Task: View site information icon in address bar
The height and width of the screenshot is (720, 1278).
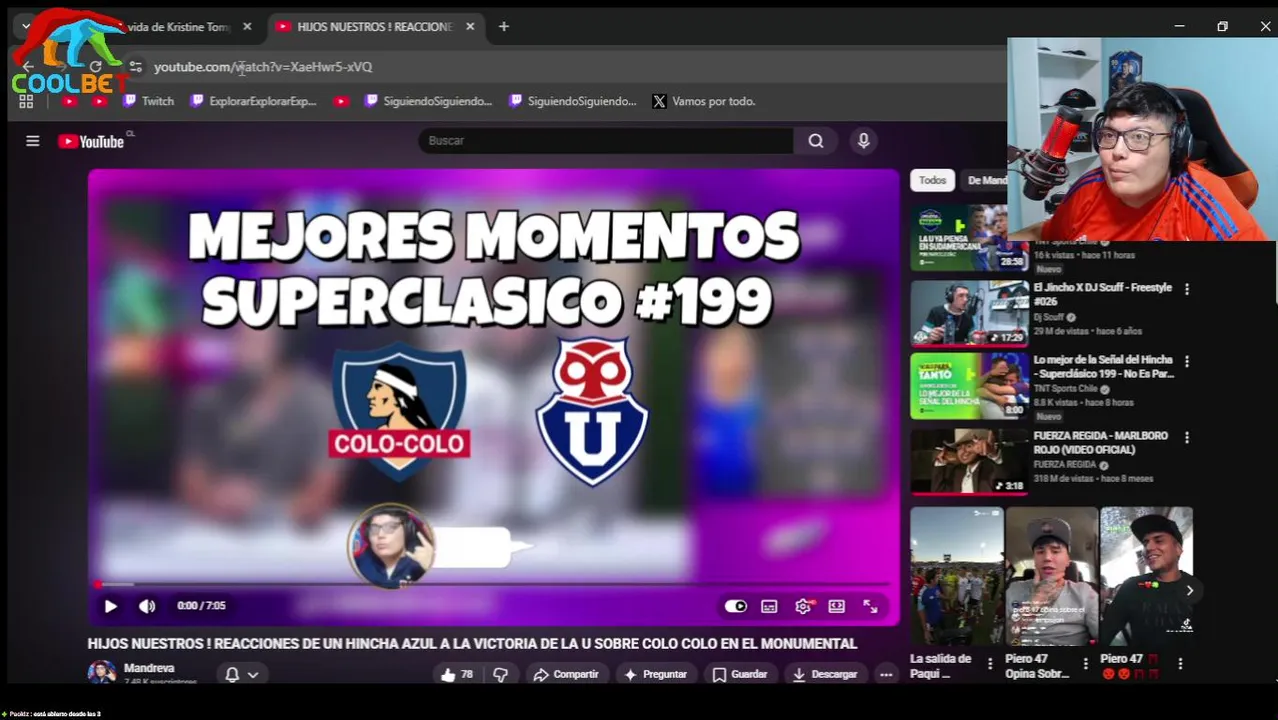Action: pyautogui.click(x=136, y=67)
